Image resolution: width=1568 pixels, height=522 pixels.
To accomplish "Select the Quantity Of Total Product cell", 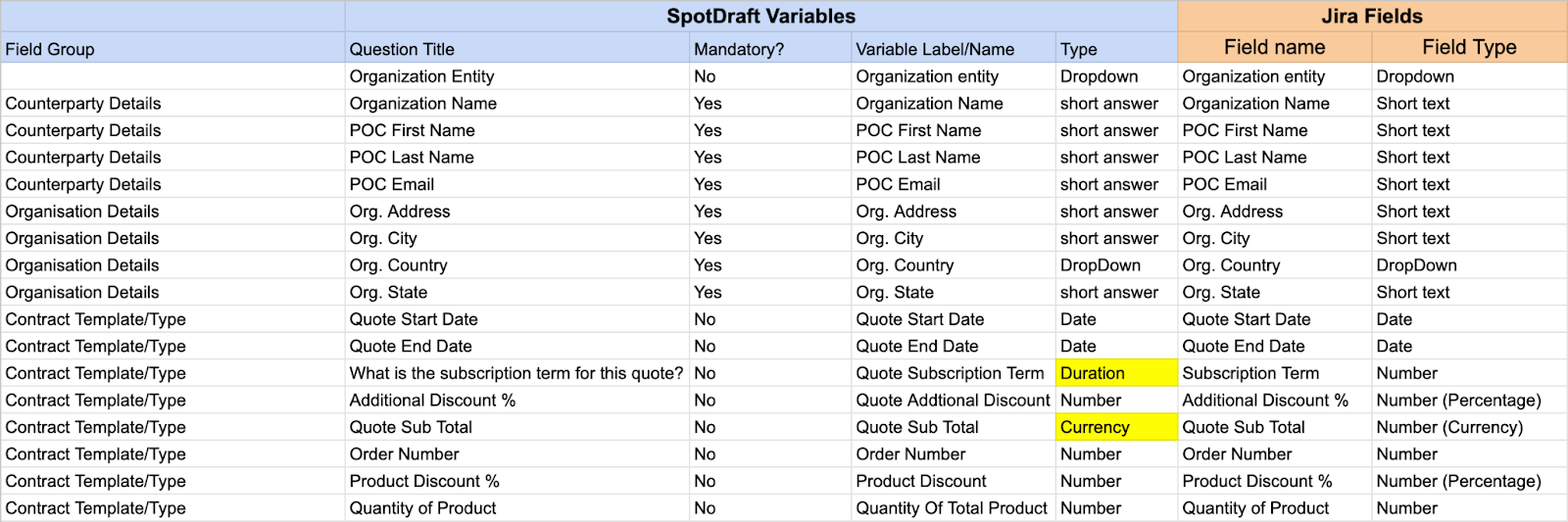I will 951,508.
